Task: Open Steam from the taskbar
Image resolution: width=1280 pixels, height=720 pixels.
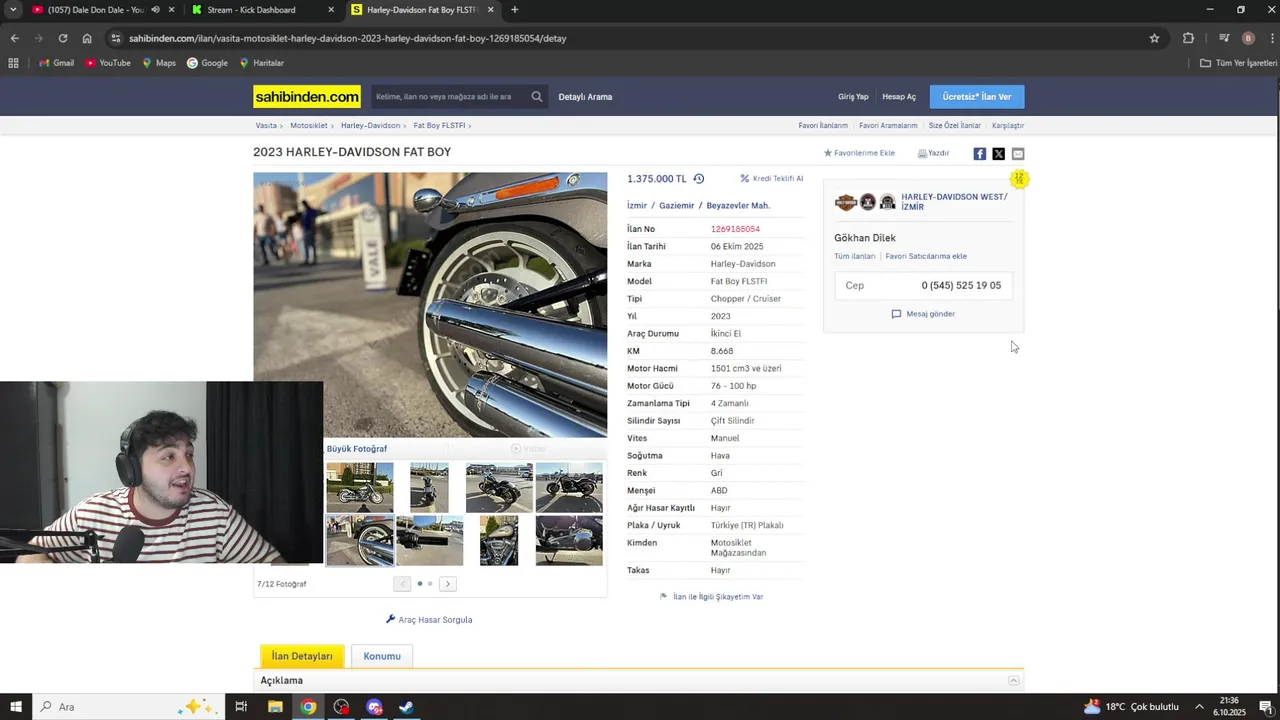Action: tap(407, 707)
